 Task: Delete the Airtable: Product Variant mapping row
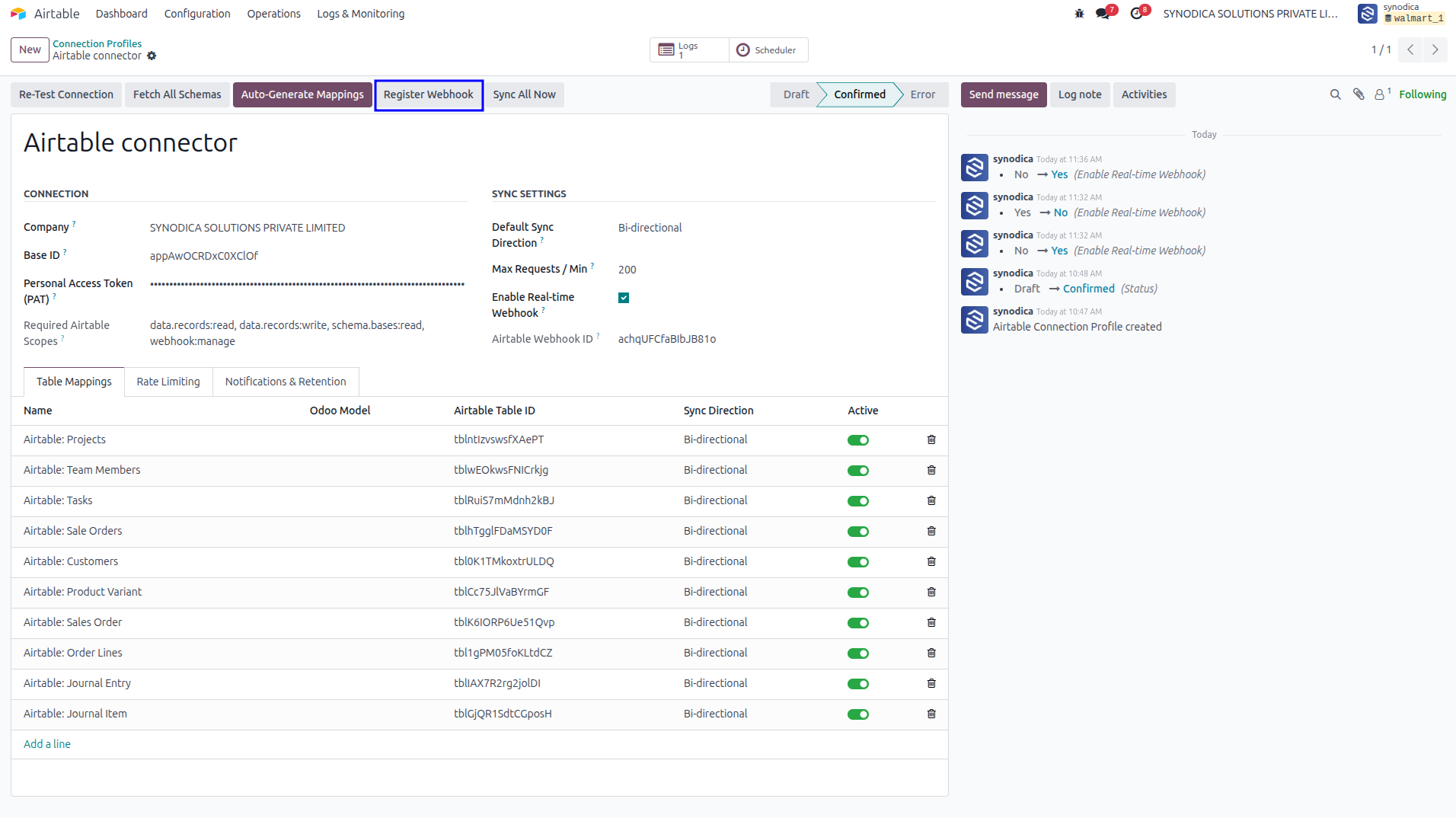[931, 593]
